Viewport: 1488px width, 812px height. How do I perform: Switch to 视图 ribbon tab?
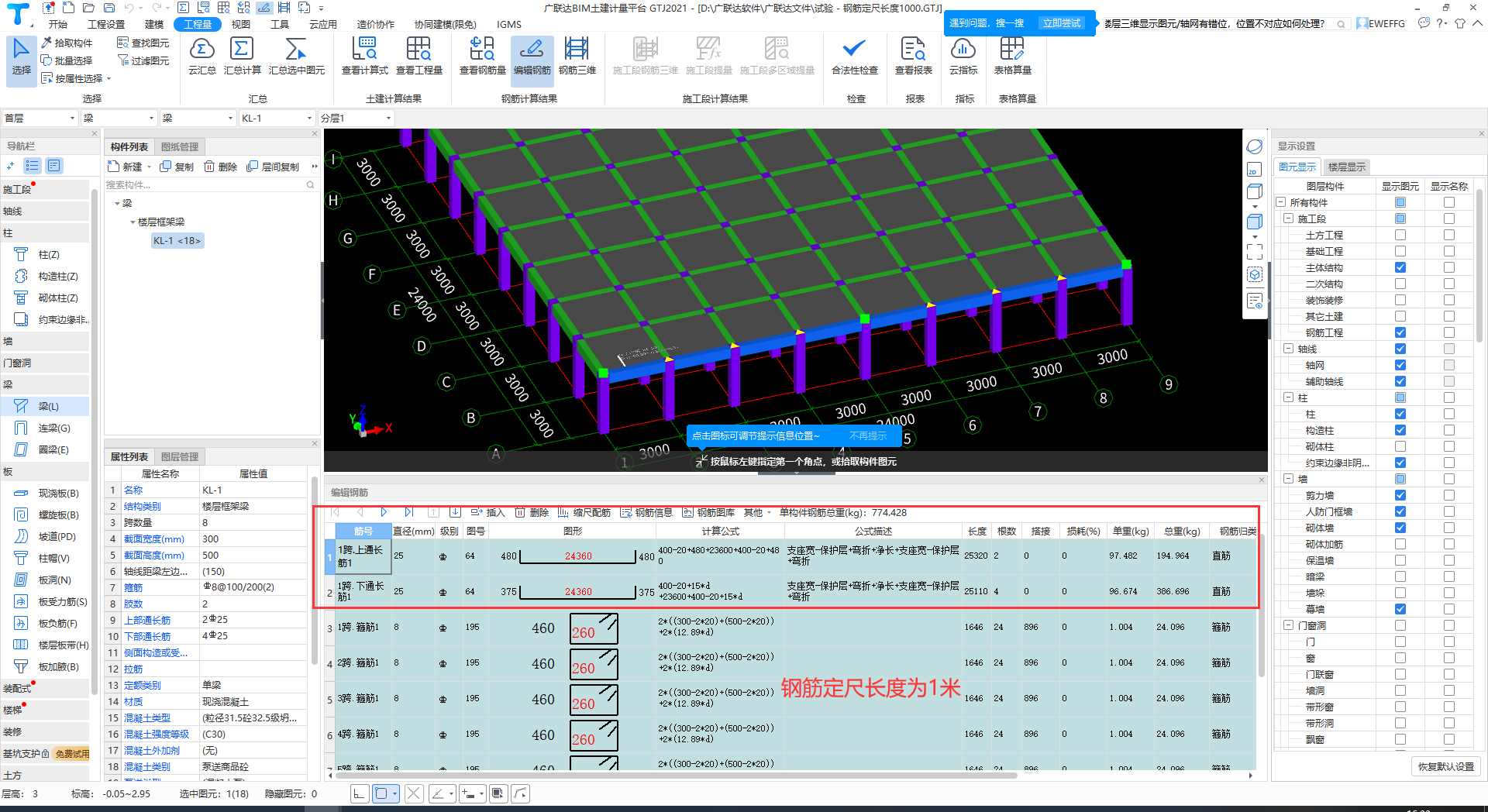(x=241, y=24)
